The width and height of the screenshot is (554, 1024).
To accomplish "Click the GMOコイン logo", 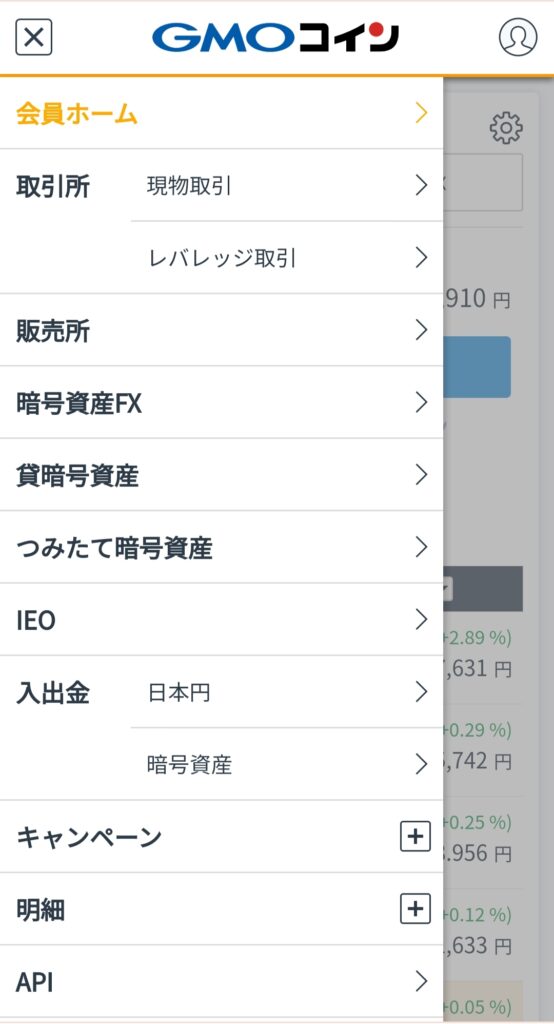I will click(x=275, y=38).
